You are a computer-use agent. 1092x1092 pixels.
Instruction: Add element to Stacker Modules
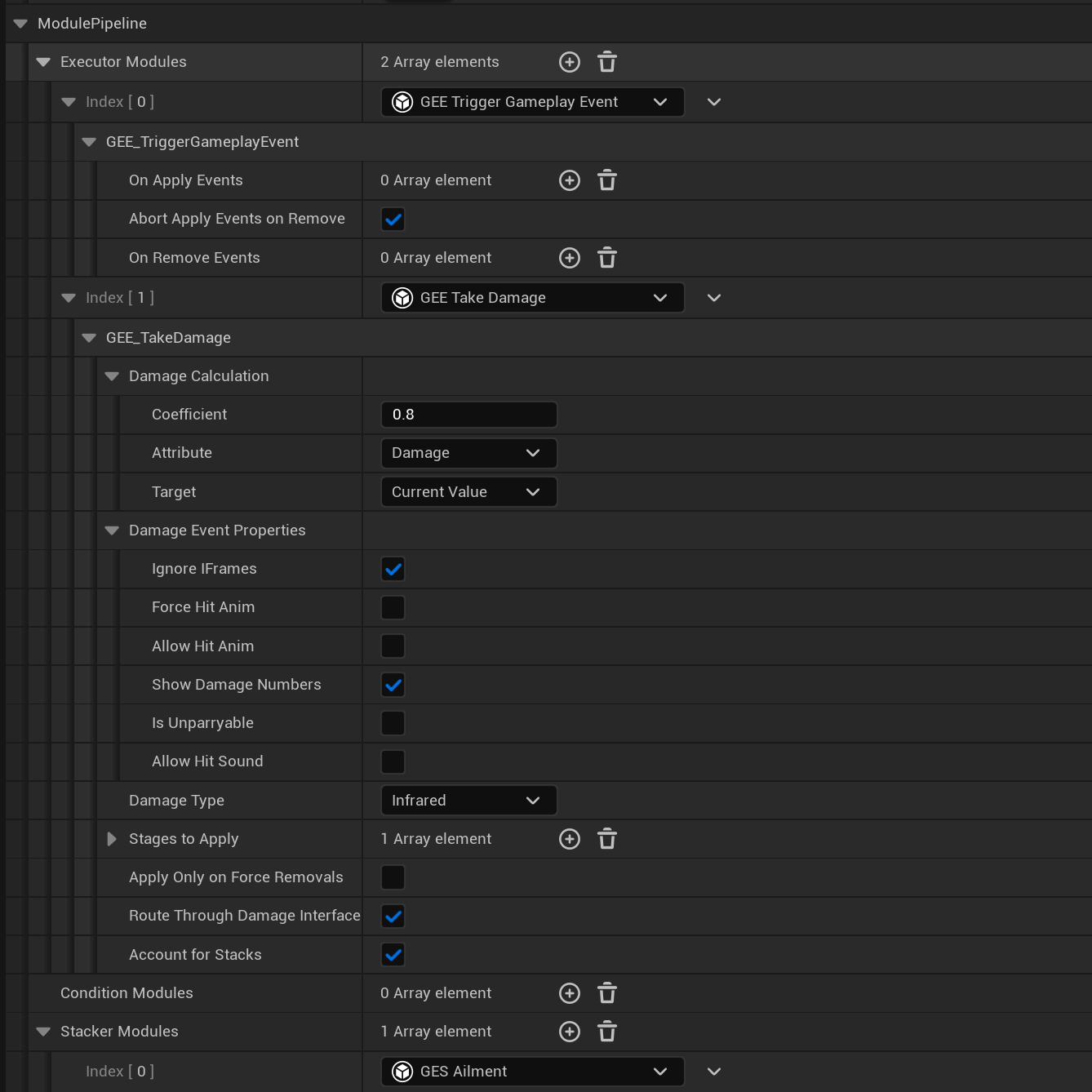coord(570,1032)
